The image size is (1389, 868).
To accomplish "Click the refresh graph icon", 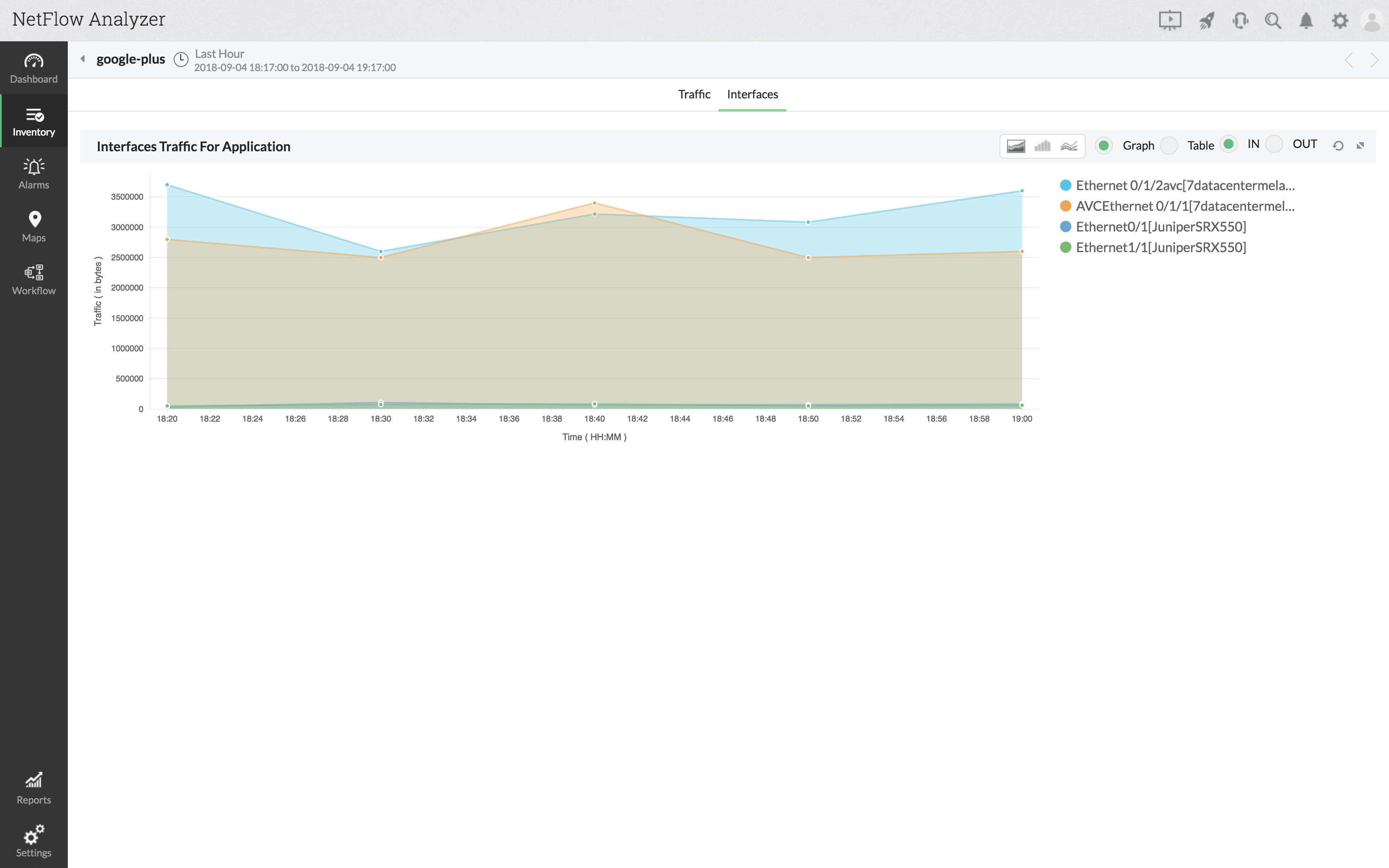I will click(x=1338, y=146).
